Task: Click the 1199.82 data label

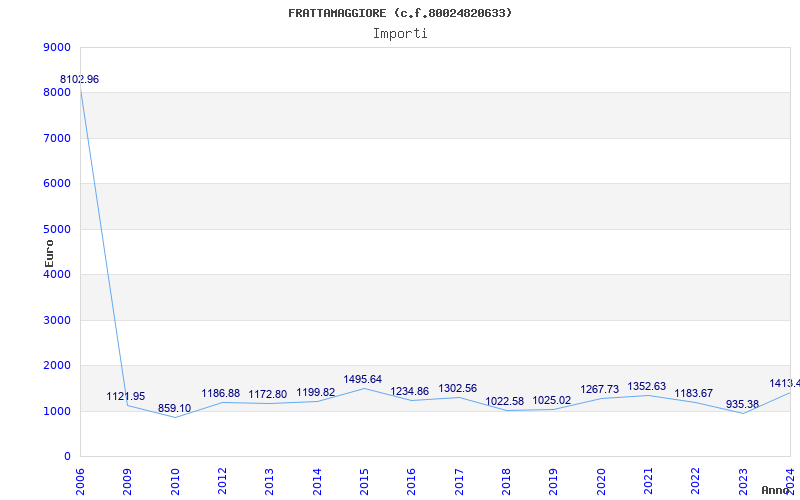Action: pos(316,393)
